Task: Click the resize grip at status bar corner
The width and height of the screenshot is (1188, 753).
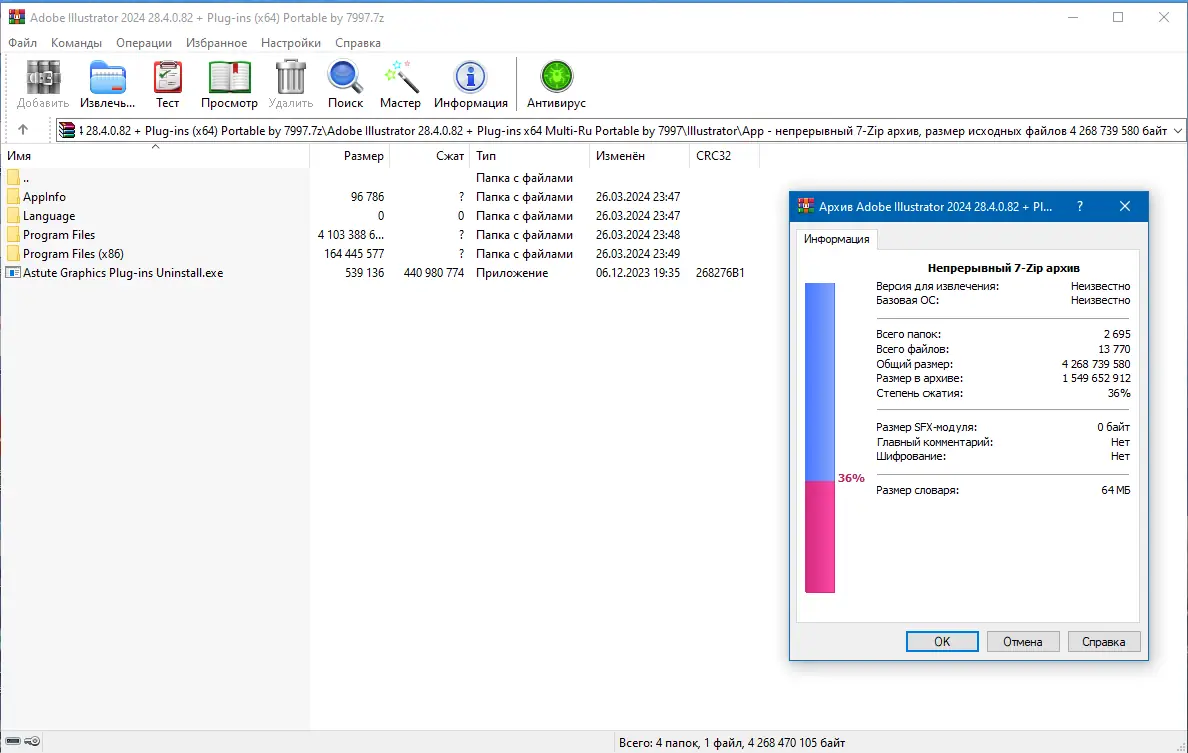Action: pos(1180,745)
